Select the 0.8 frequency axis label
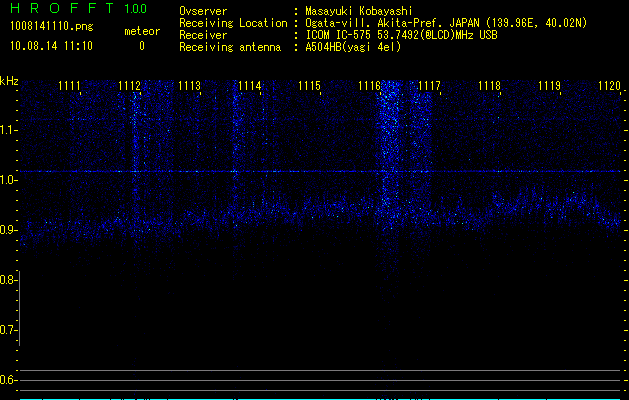Screen dimensions: 629x400 click(7, 280)
